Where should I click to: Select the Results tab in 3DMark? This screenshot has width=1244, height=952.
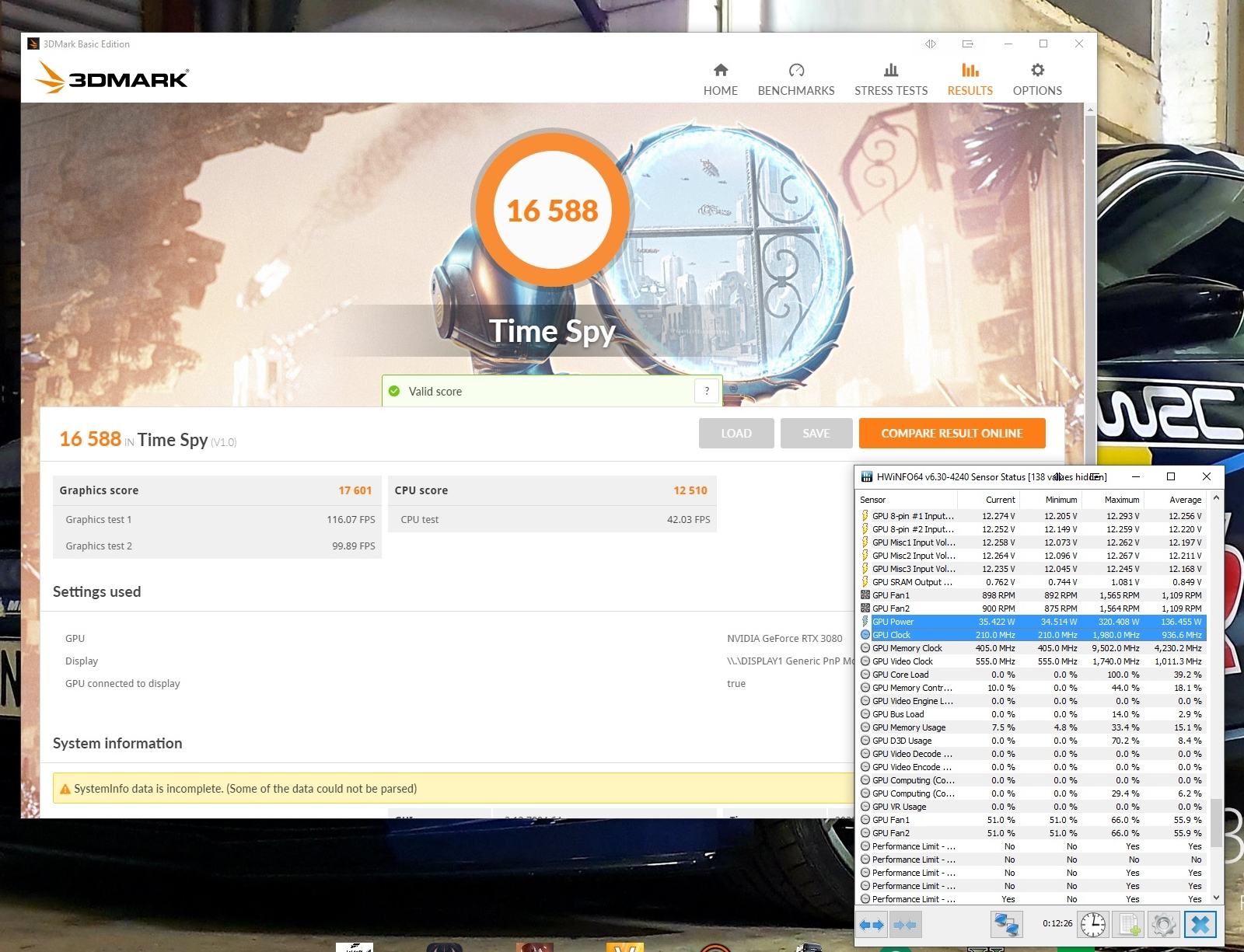tap(970, 80)
